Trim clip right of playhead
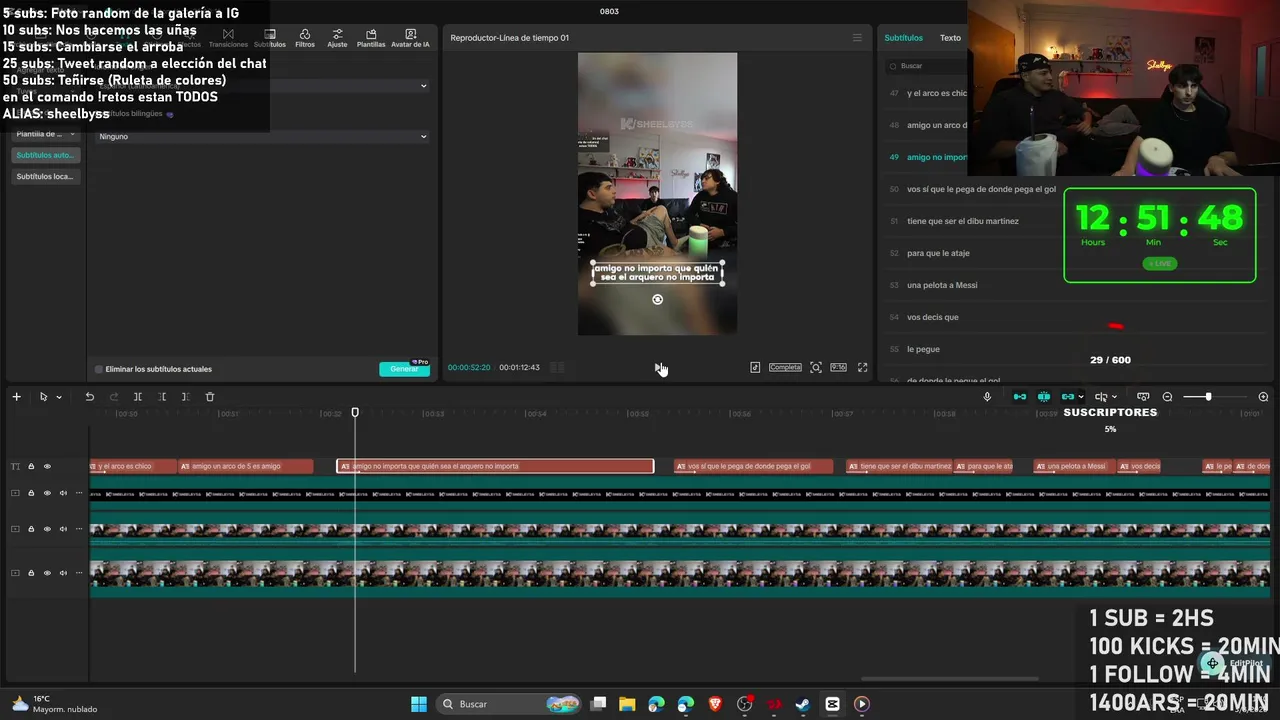Image resolution: width=1280 pixels, height=720 pixels. [185, 397]
